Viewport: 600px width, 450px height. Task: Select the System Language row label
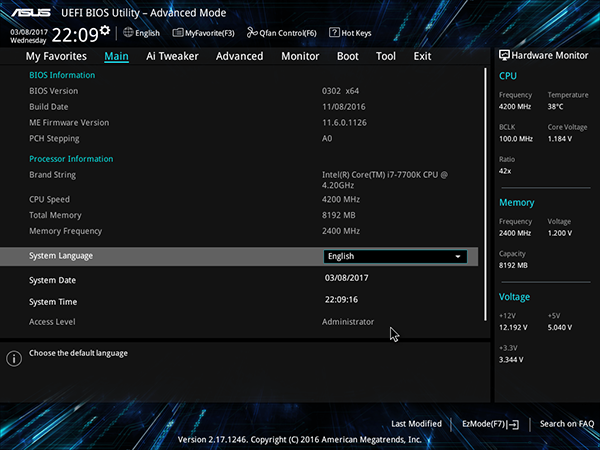(61, 256)
